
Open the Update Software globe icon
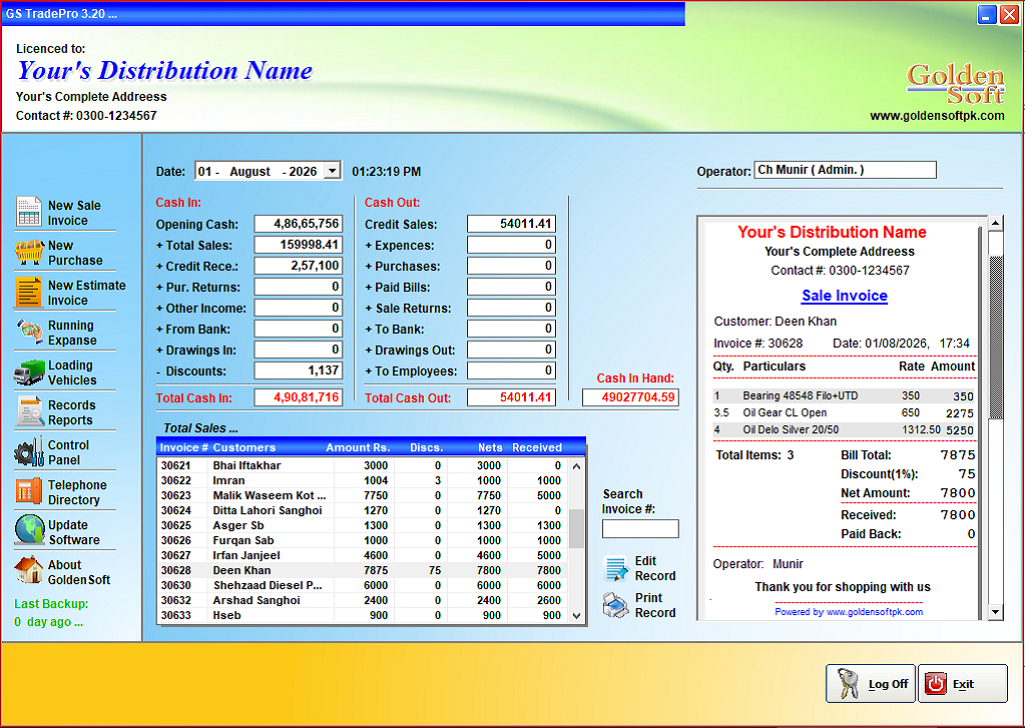(x=29, y=530)
